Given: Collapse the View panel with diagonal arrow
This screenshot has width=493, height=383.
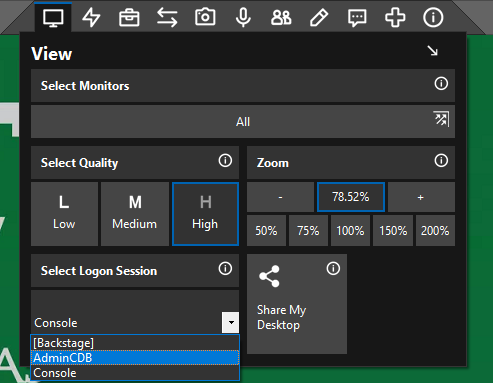Looking at the screenshot, I should pyautogui.click(x=433, y=51).
